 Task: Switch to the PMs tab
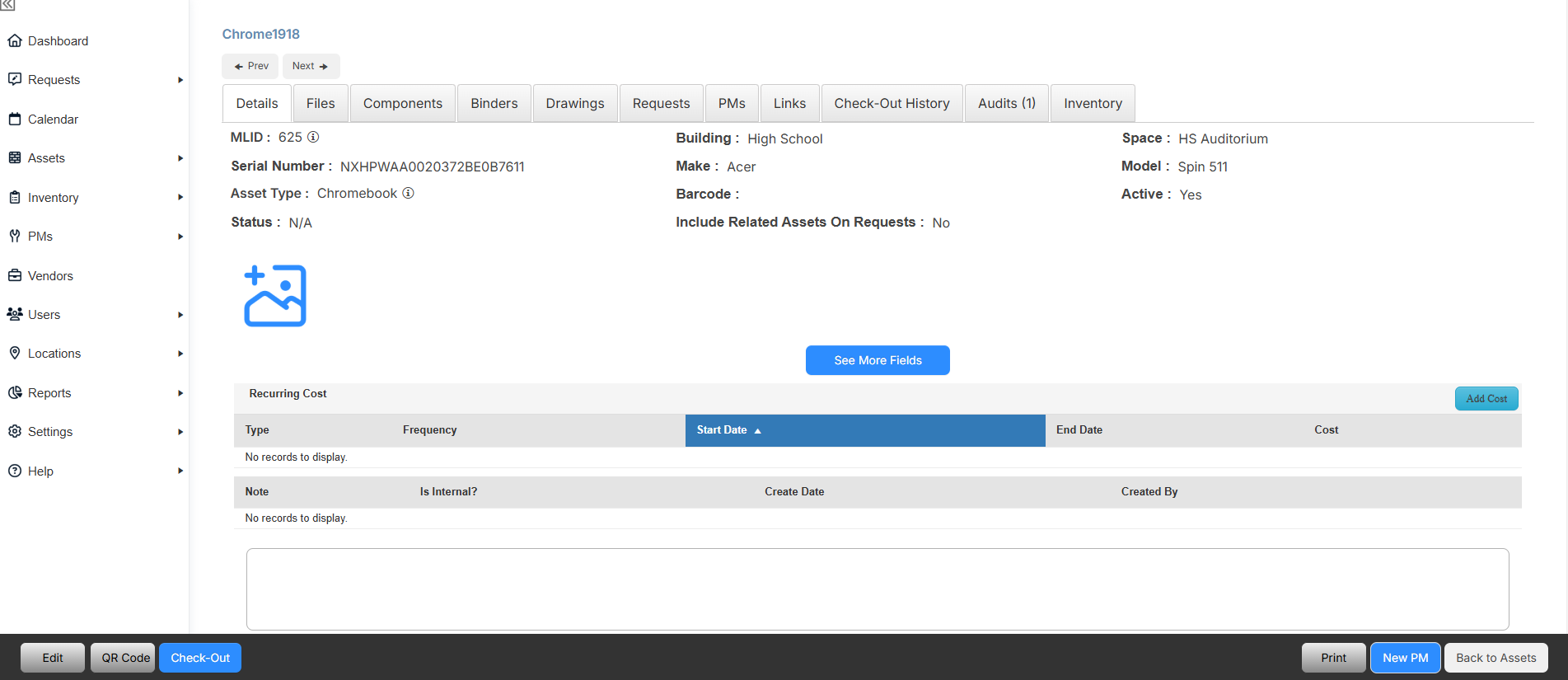pos(732,103)
